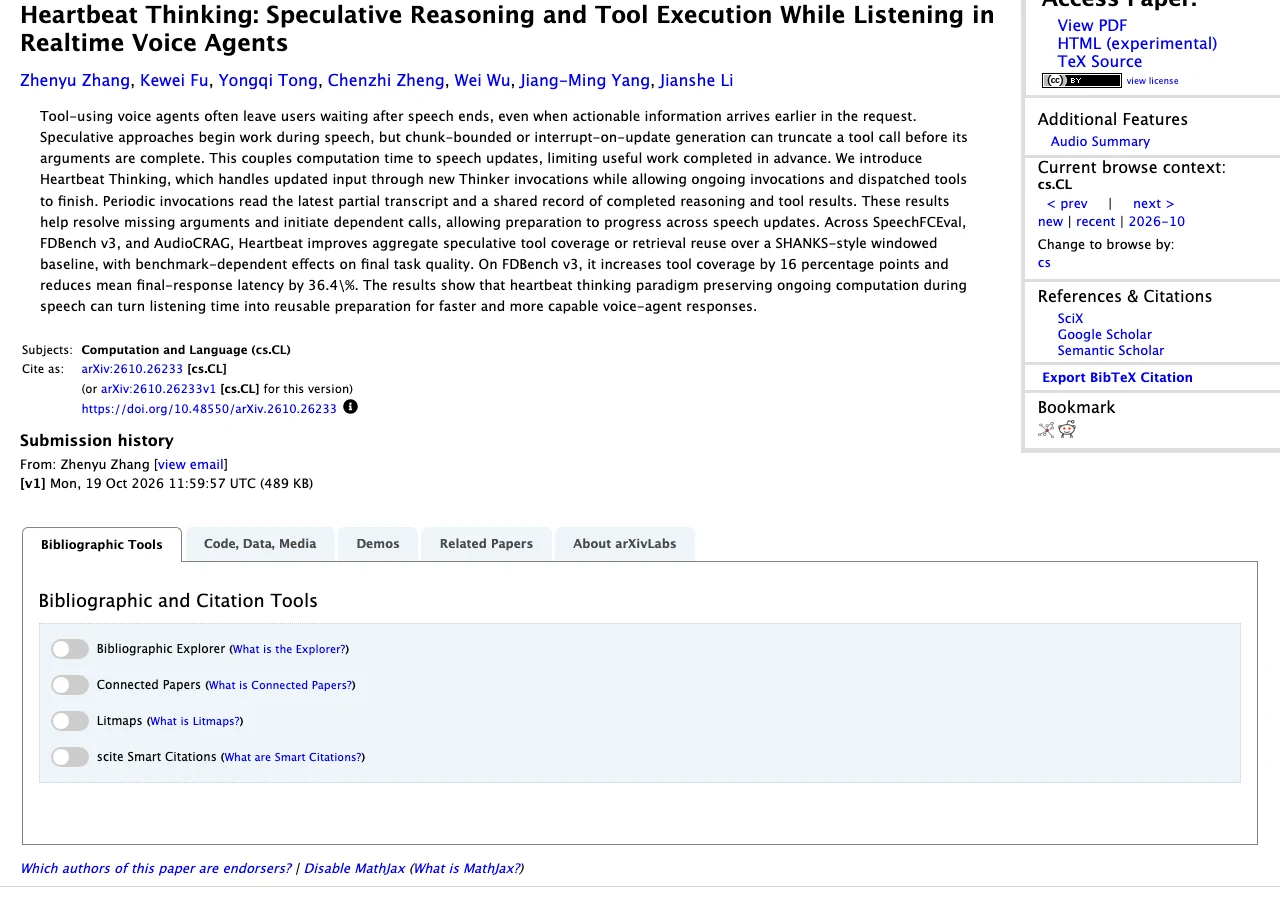Enable scite Smart Citations toggle
1280x900 pixels.
(70, 757)
